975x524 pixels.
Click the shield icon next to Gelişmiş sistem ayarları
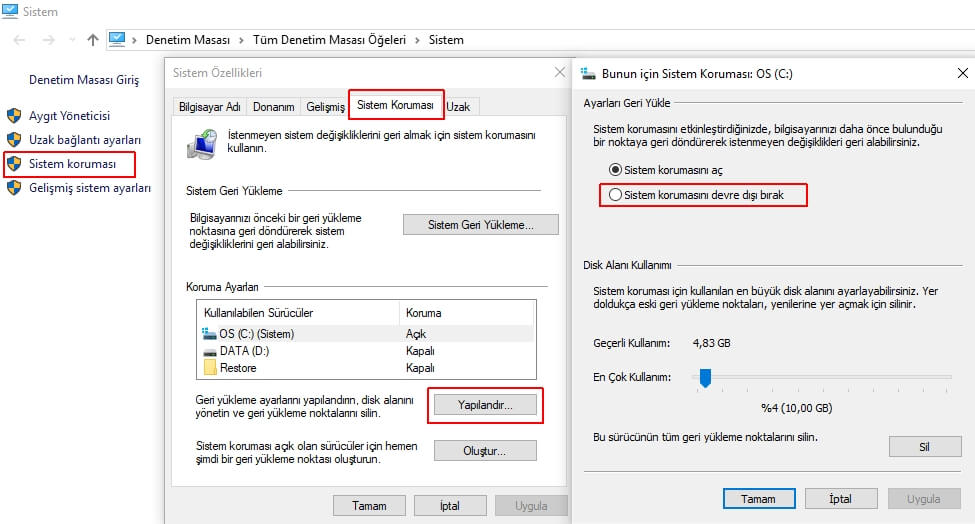(14, 188)
